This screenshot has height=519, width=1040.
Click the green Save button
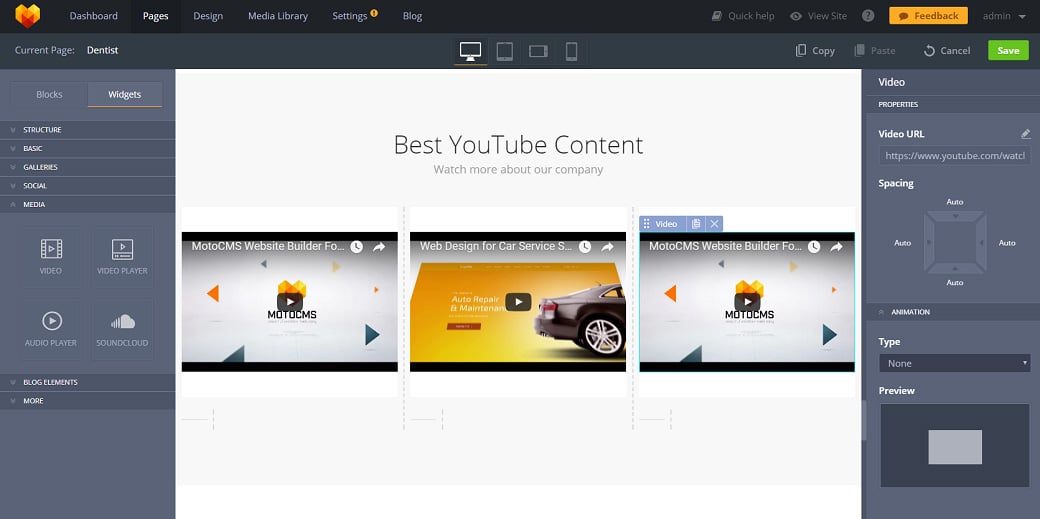(x=1008, y=51)
